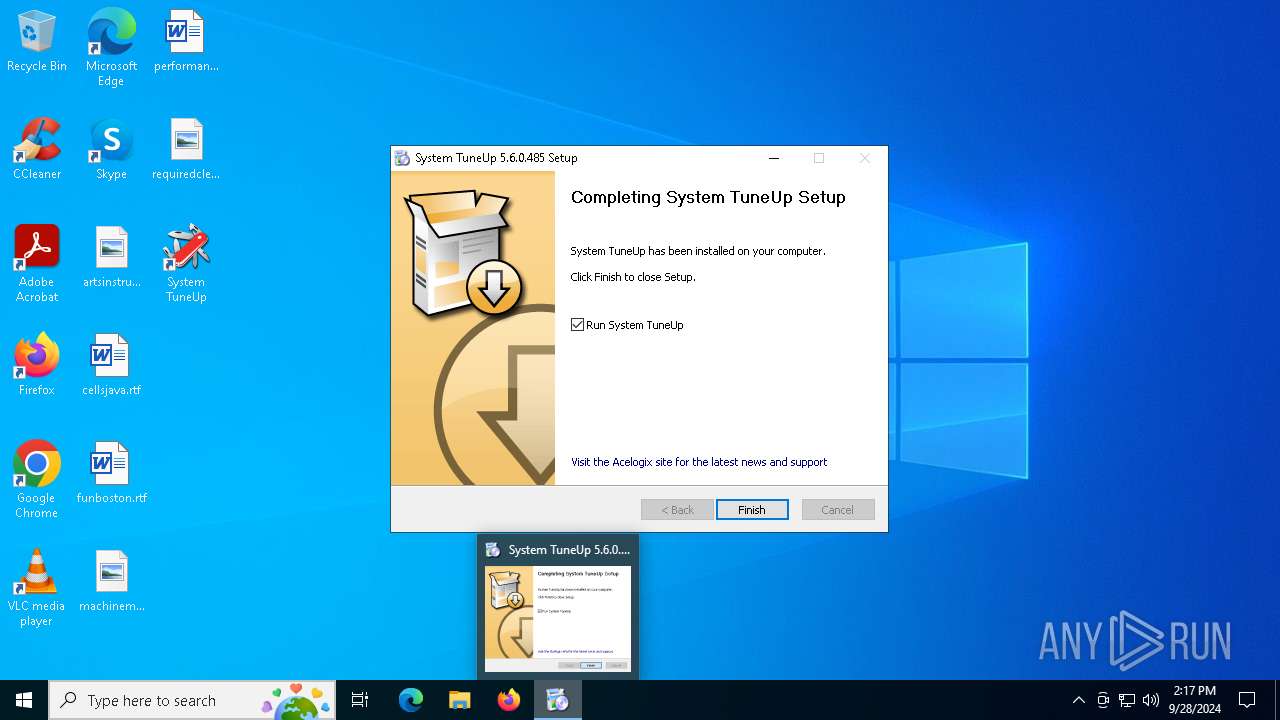Click the taskbar search box
The image size is (1280, 720).
point(192,700)
